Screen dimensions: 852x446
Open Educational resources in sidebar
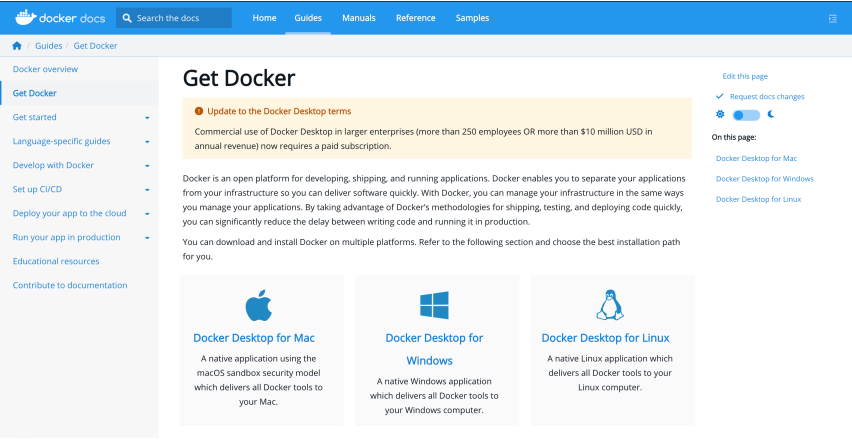pos(56,261)
